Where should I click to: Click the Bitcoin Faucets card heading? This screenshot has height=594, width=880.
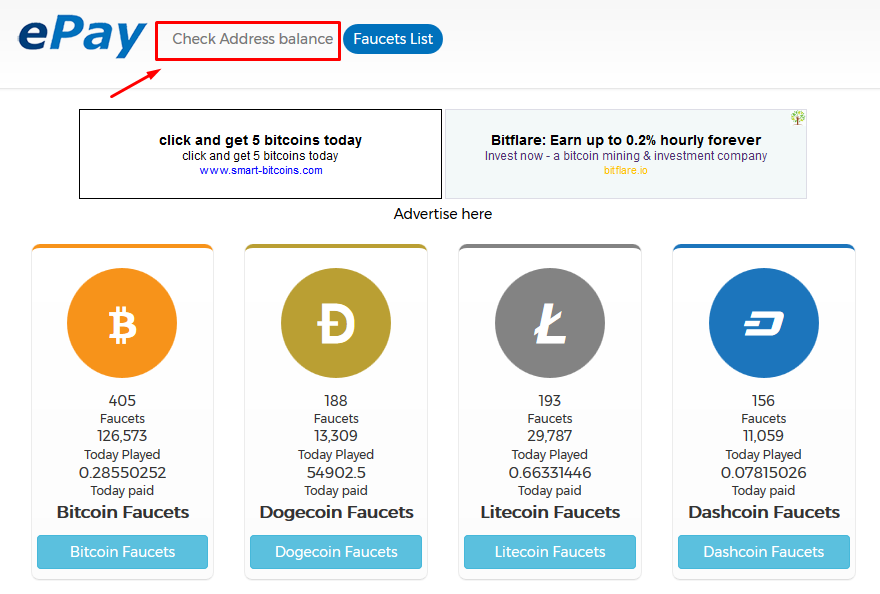(x=122, y=512)
